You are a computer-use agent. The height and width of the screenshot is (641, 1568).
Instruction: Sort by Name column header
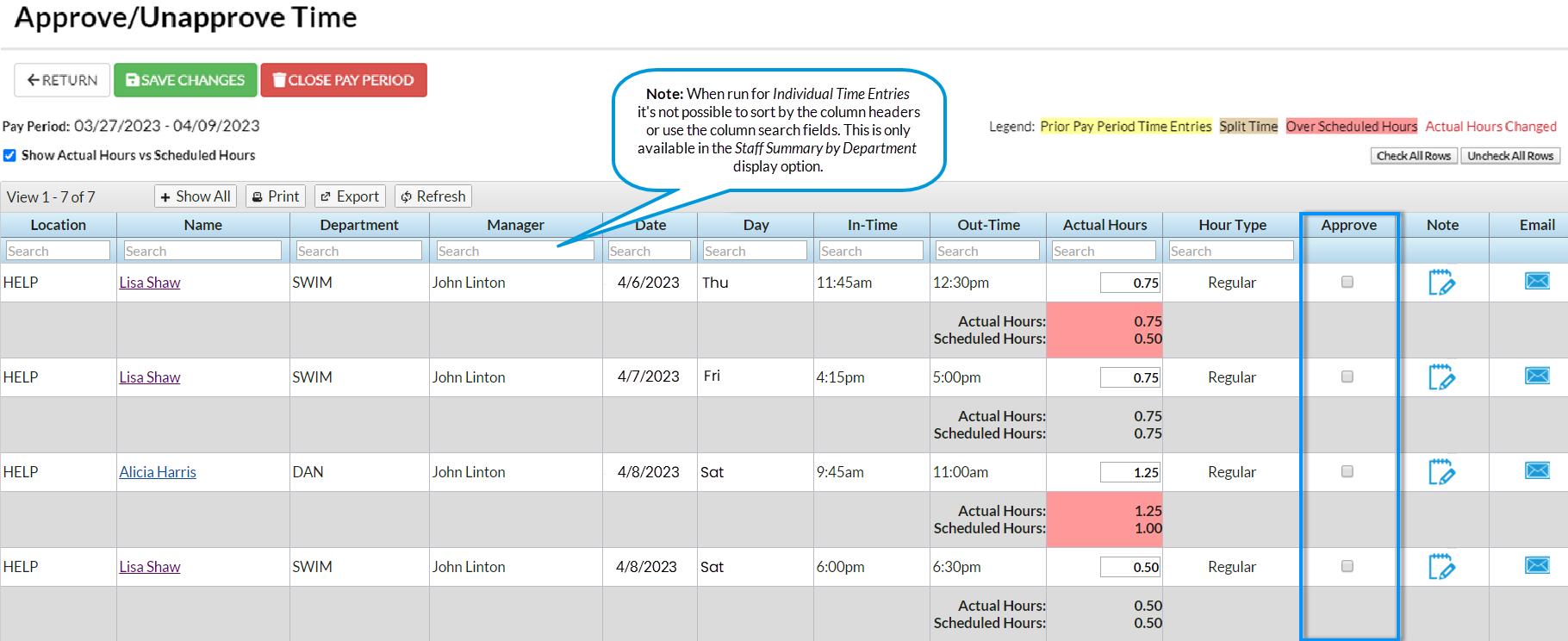203,225
